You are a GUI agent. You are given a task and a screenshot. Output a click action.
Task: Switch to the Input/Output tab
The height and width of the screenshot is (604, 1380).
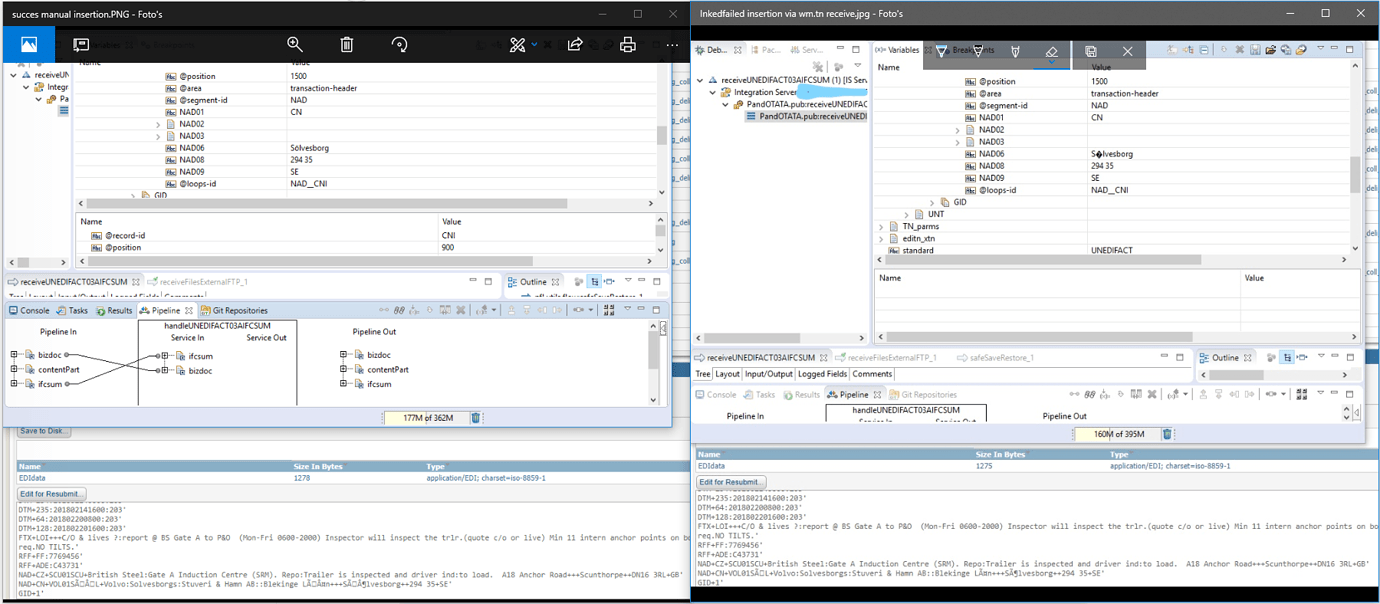(x=769, y=374)
